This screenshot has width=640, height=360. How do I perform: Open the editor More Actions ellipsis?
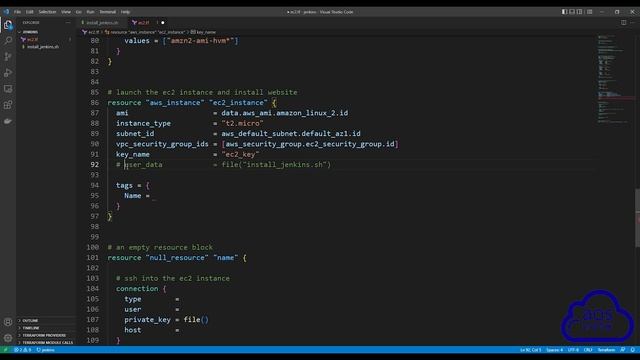click(x=633, y=22)
